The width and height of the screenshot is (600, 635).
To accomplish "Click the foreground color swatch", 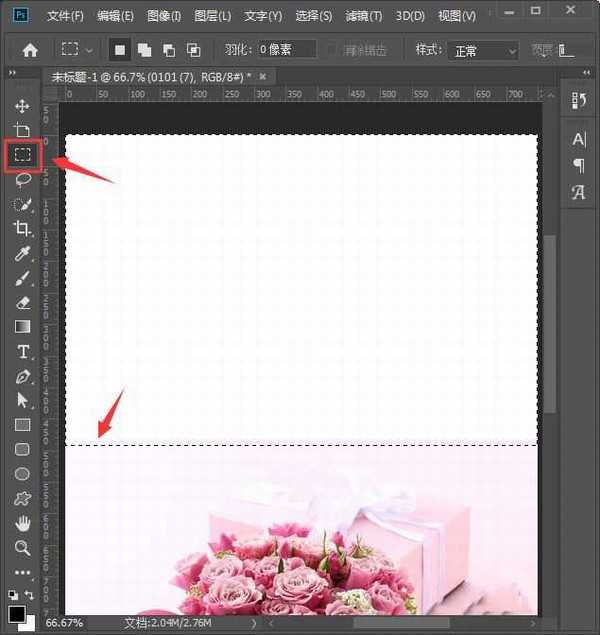I will pos(17,613).
